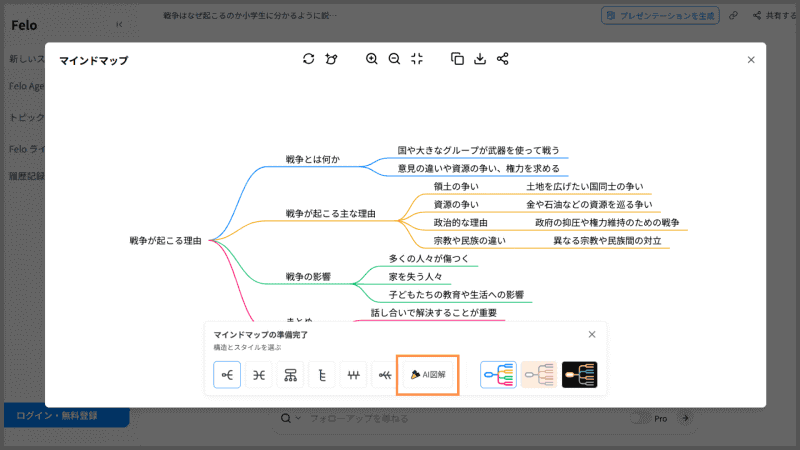This screenshot has height=450, width=800.
Task: Select the right-branching mind map layout
Action: pos(227,375)
